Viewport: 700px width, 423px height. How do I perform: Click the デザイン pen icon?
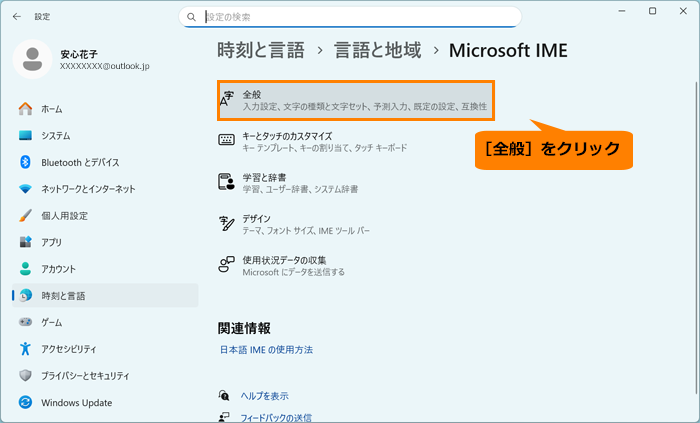(x=226, y=224)
